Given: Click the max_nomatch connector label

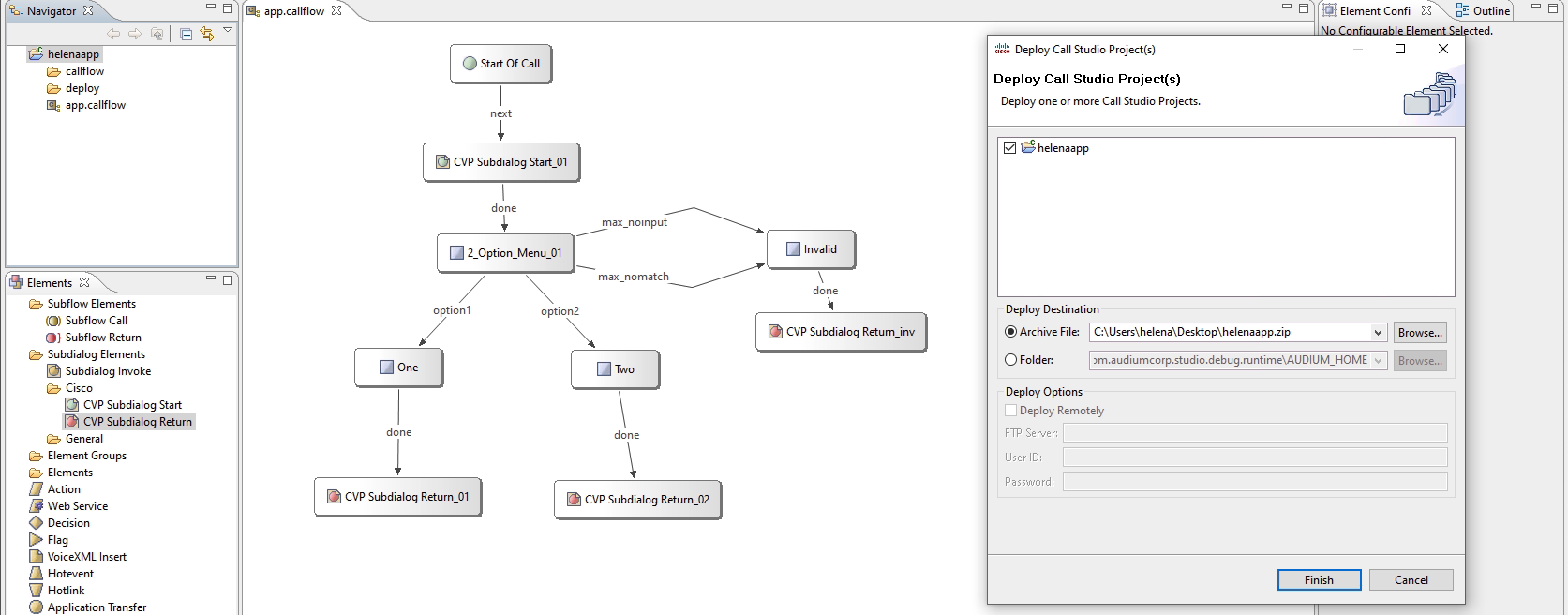Looking at the screenshot, I should [x=634, y=277].
